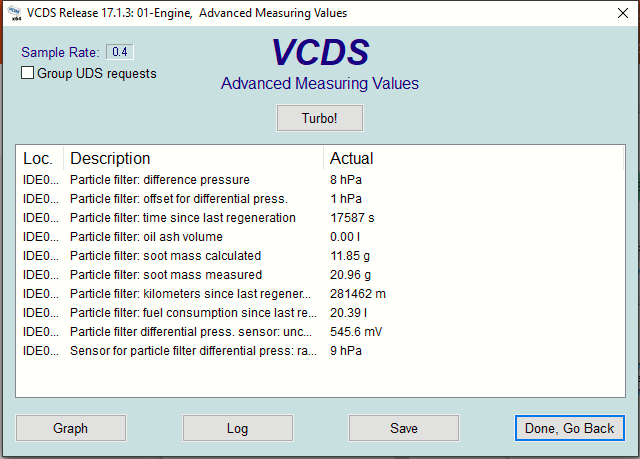
Task: Start logging with the Log button
Action: click(x=238, y=428)
